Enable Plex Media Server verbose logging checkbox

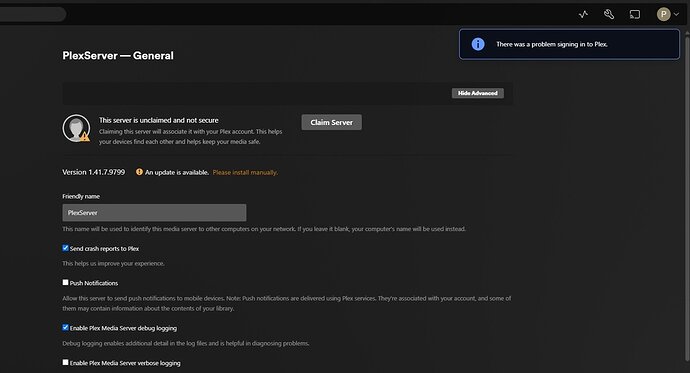click(x=66, y=362)
